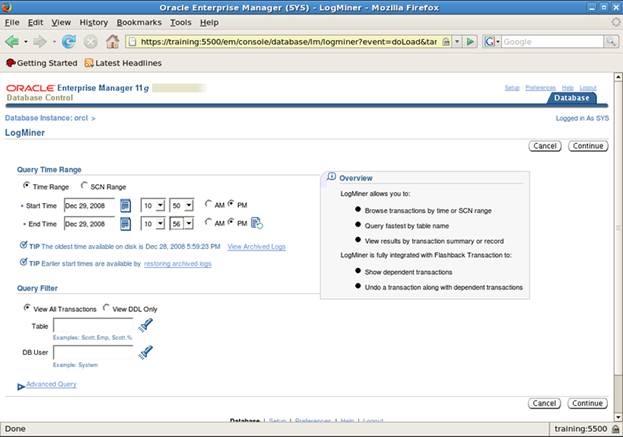Click the header Preferences link

coord(540,87)
